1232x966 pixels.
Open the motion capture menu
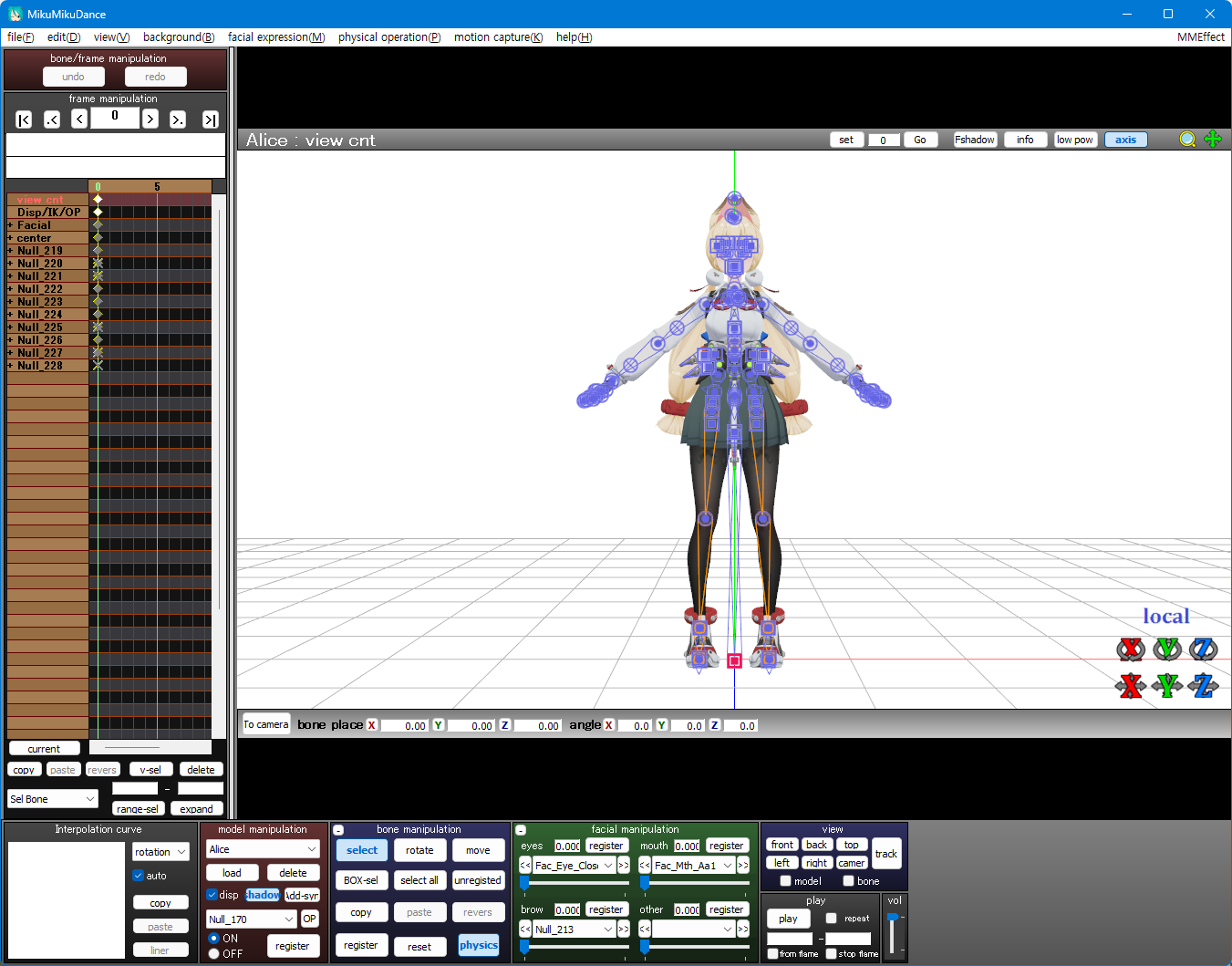click(x=499, y=37)
